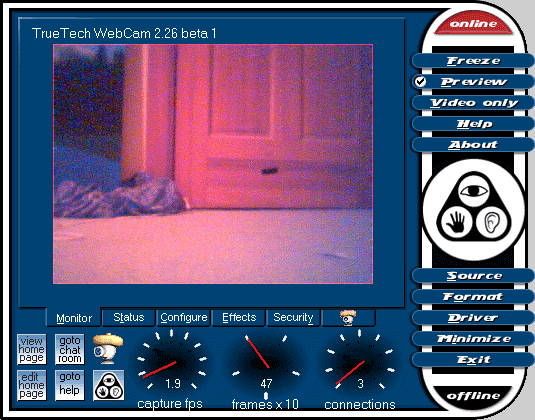Click the eye symbol in large logo
The height and width of the screenshot is (420, 535).
coord(474,191)
